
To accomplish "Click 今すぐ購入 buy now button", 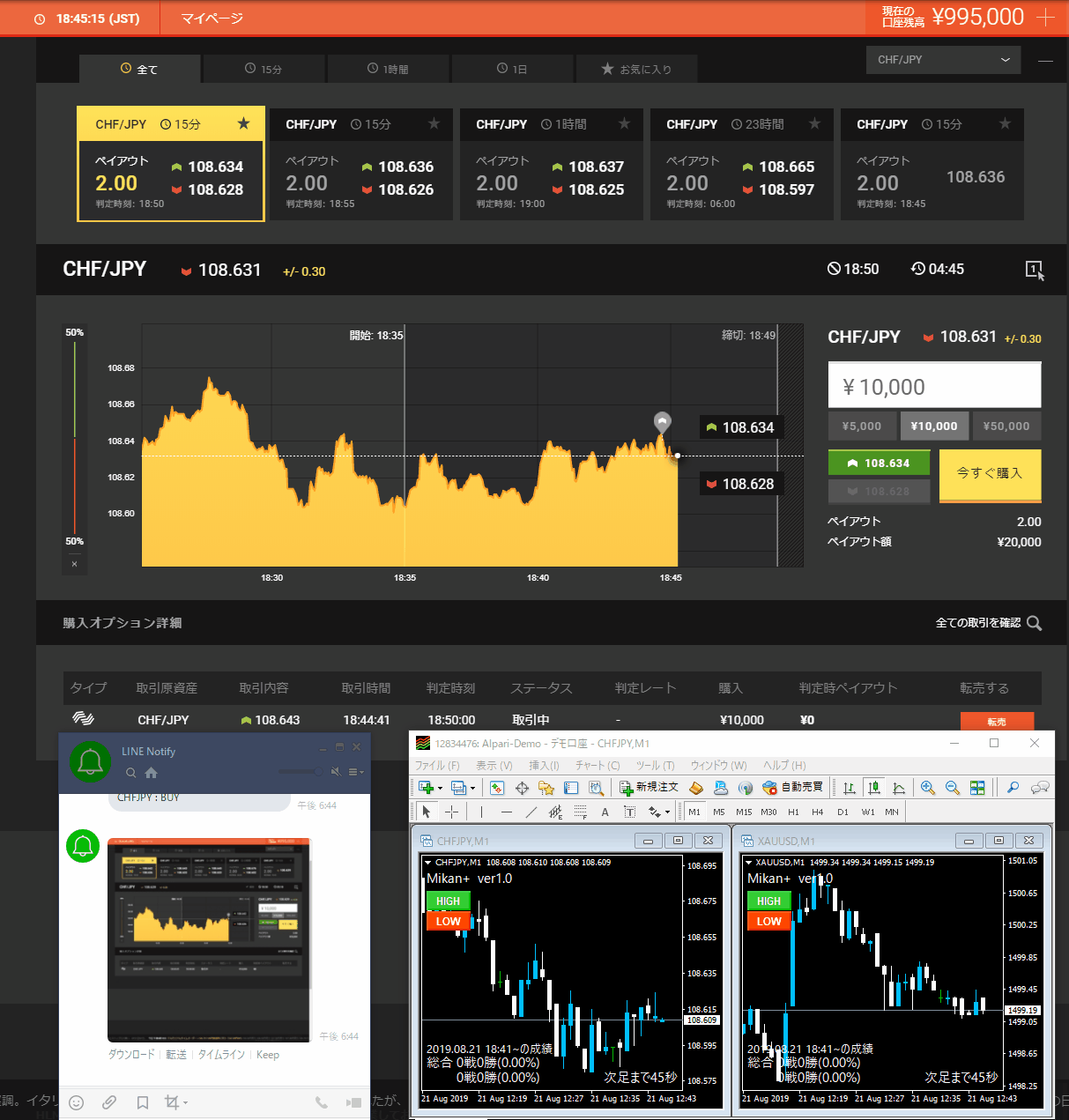I will pyautogui.click(x=990, y=474).
